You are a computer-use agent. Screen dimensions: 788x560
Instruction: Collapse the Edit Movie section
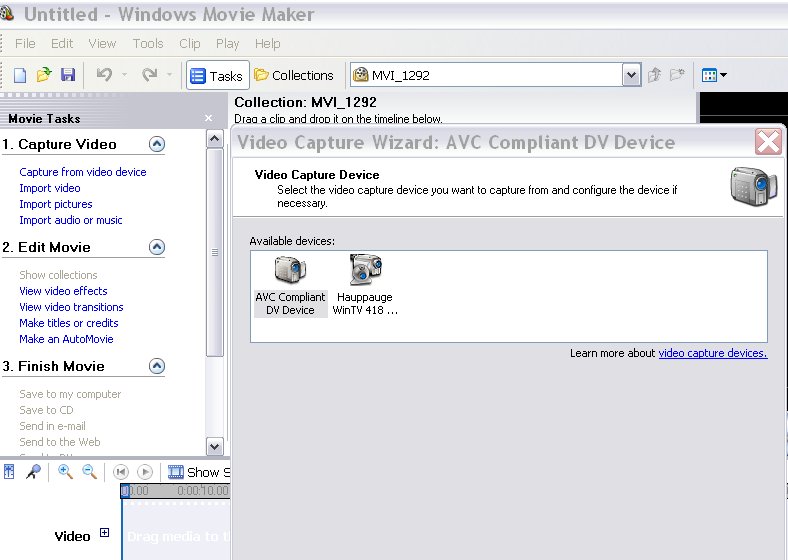pyautogui.click(x=157, y=247)
